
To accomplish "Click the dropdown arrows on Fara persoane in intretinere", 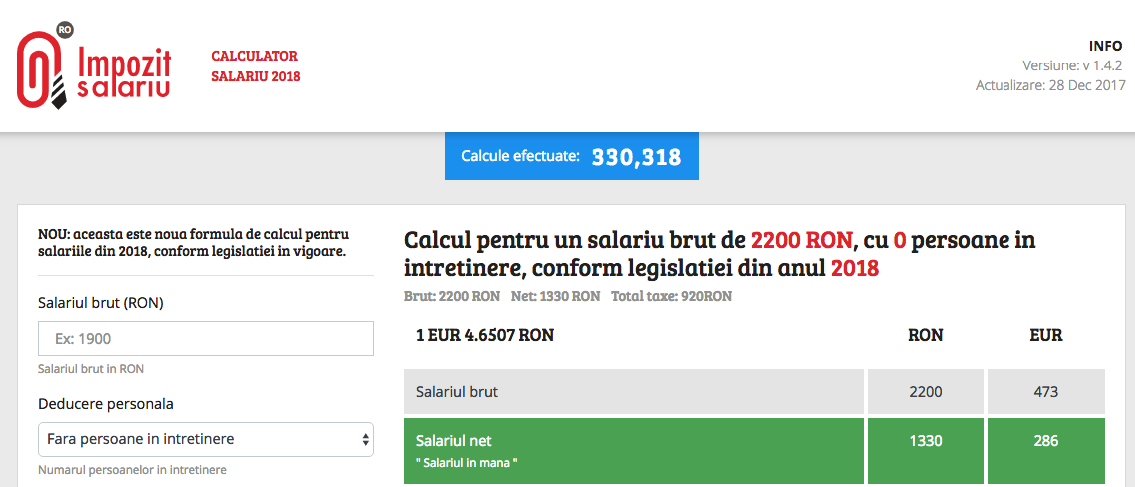I will tap(365, 439).
